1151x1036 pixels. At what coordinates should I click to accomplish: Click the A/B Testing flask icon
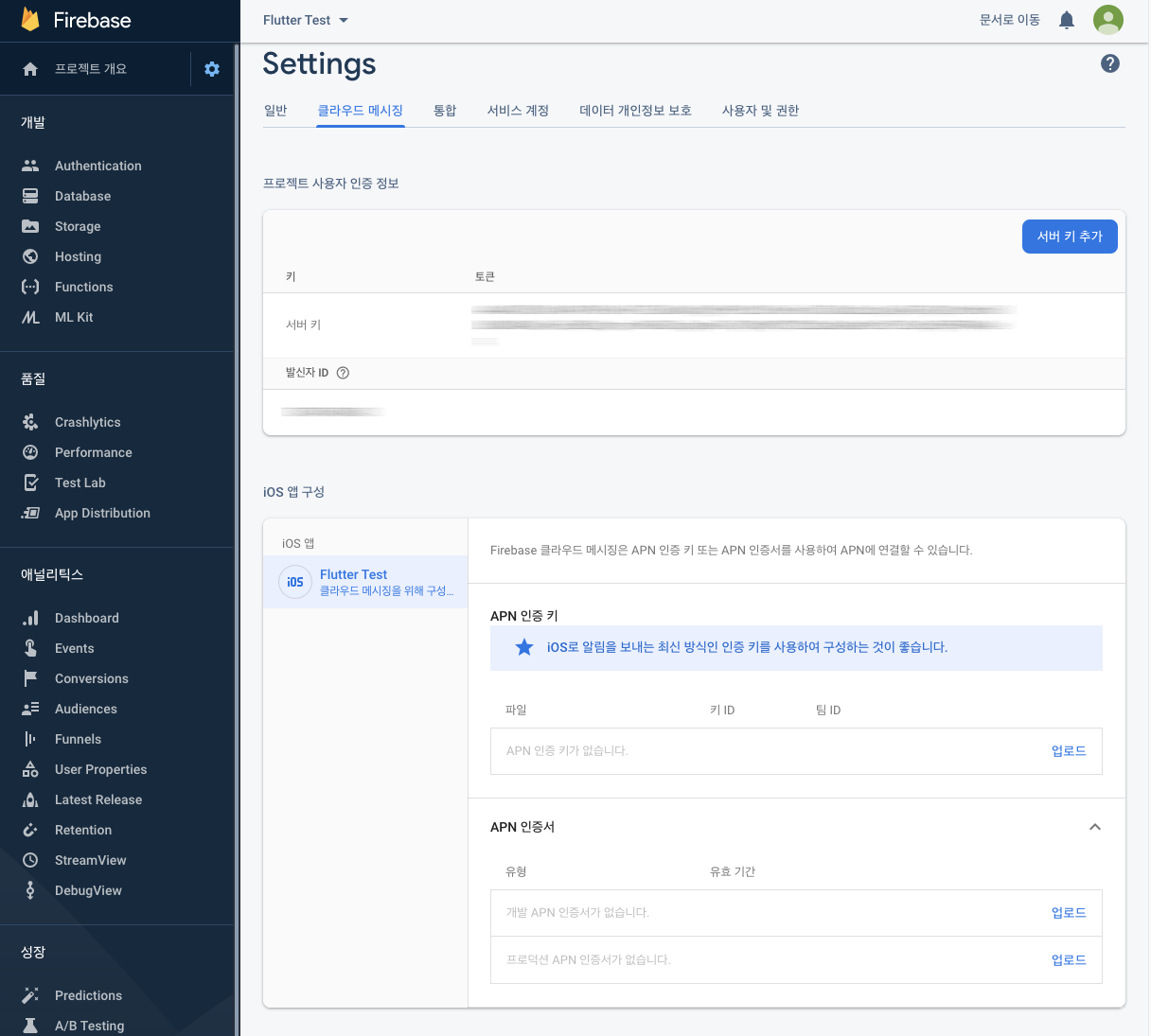click(30, 1026)
